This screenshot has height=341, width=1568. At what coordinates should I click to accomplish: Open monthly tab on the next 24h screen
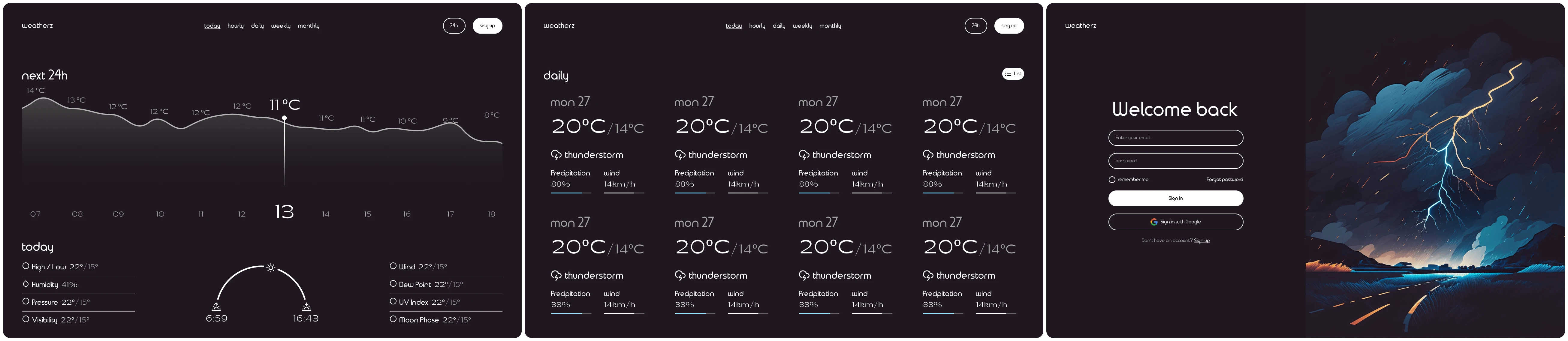click(x=309, y=25)
